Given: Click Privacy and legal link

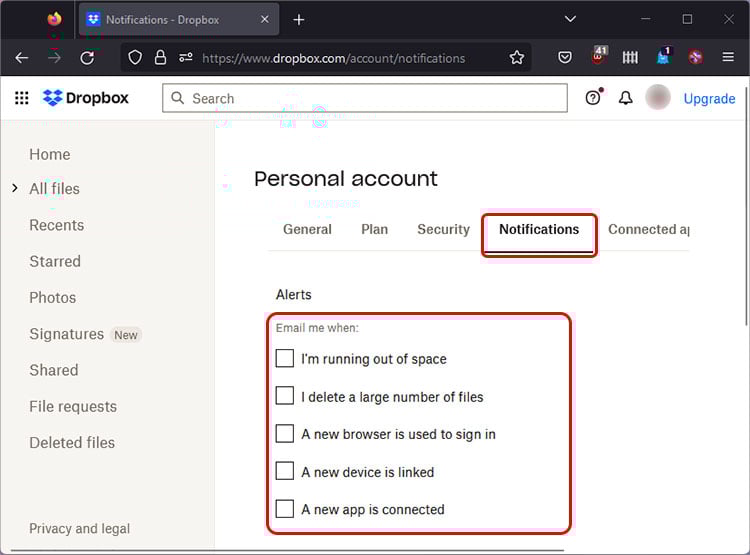Looking at the screenshot, I should pos(79,528).
